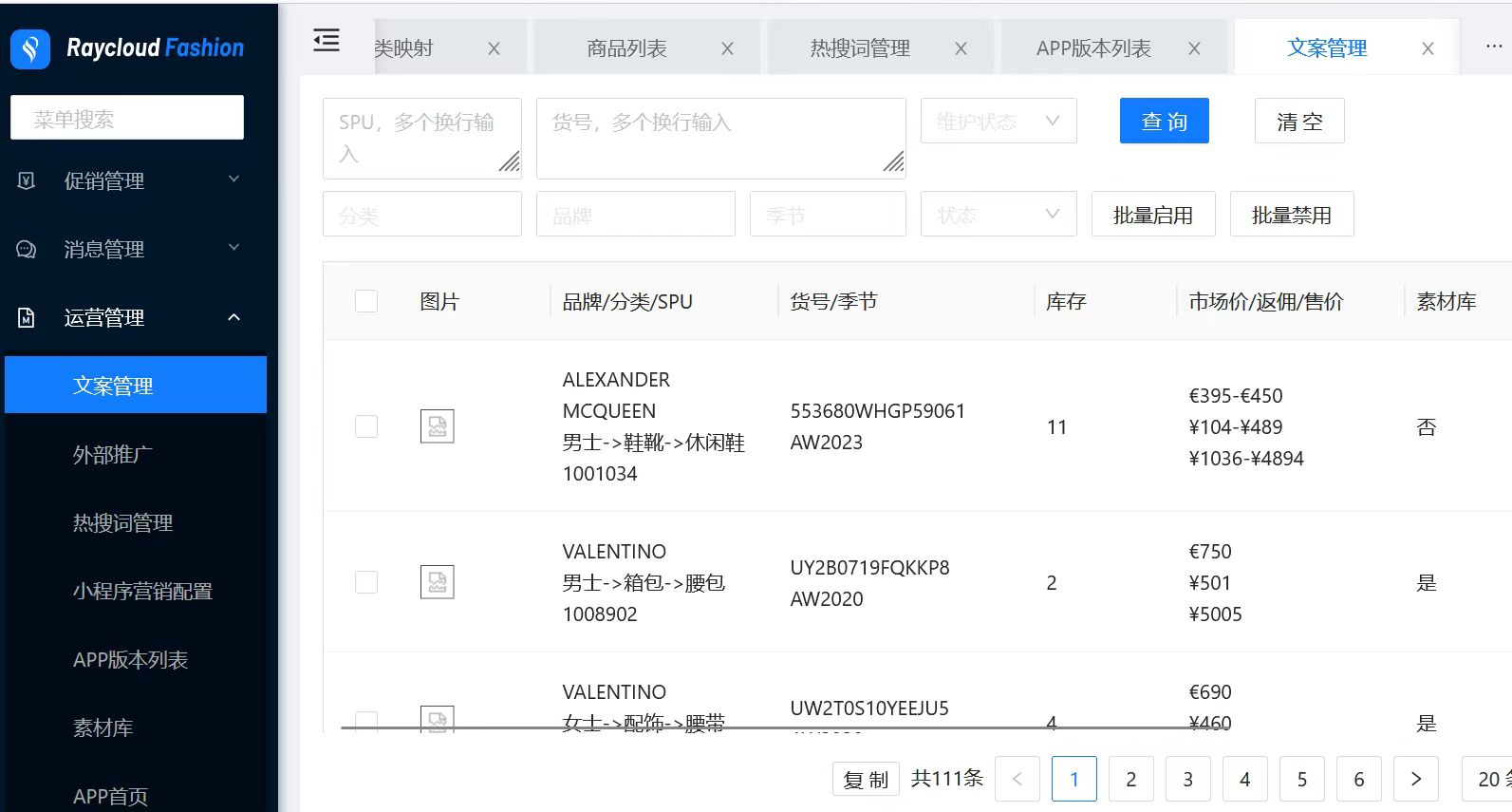
Task: Open image placeholder for VALENTINO 腰包 row
Action: [x=438, y=582]
